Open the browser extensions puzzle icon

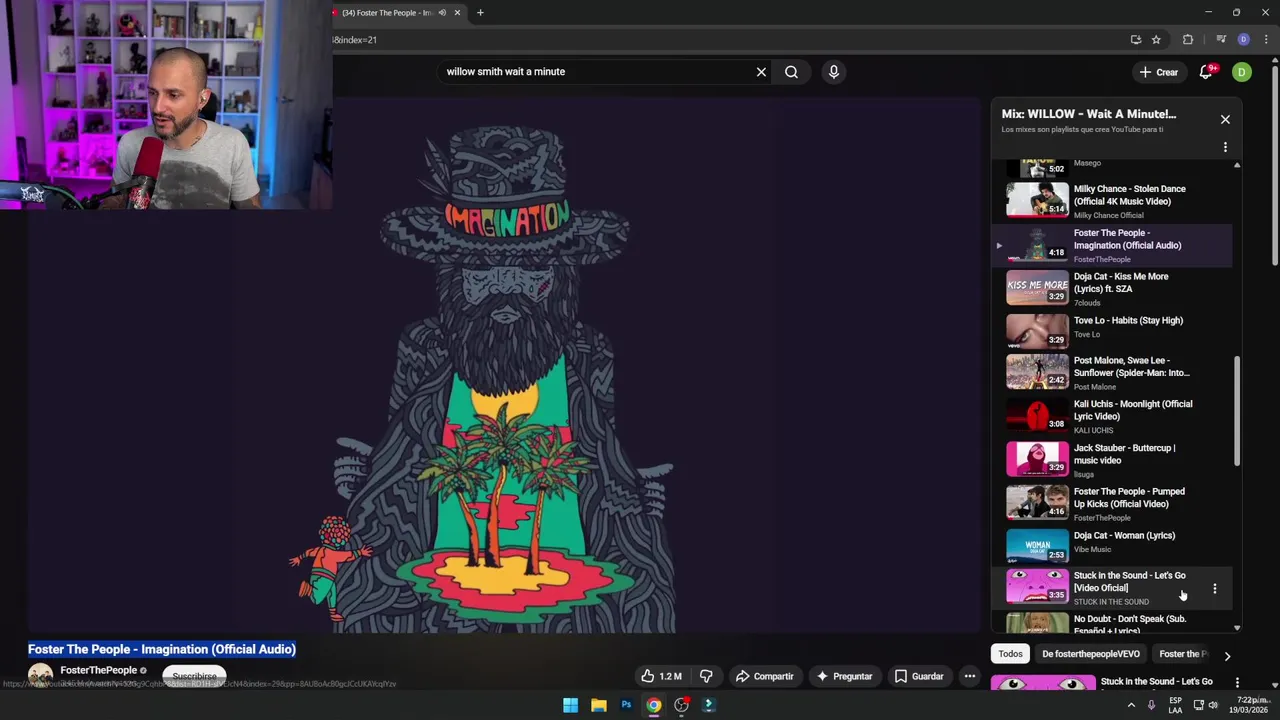click(x=1188, y=40)
